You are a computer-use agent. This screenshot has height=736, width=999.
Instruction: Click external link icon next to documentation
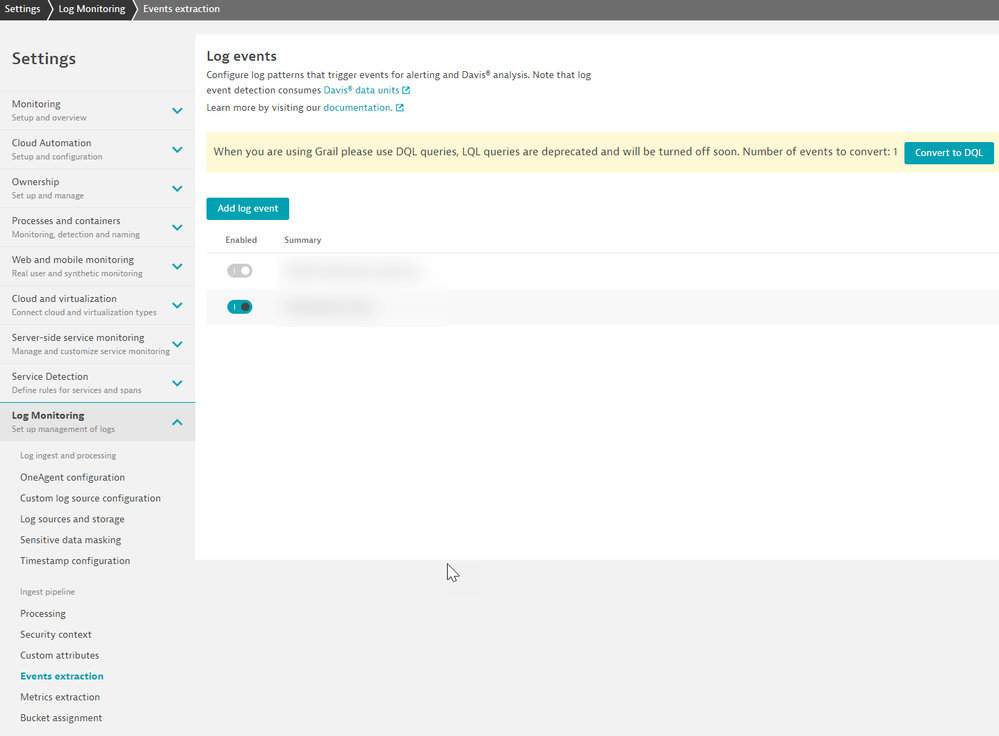(400, 108)
